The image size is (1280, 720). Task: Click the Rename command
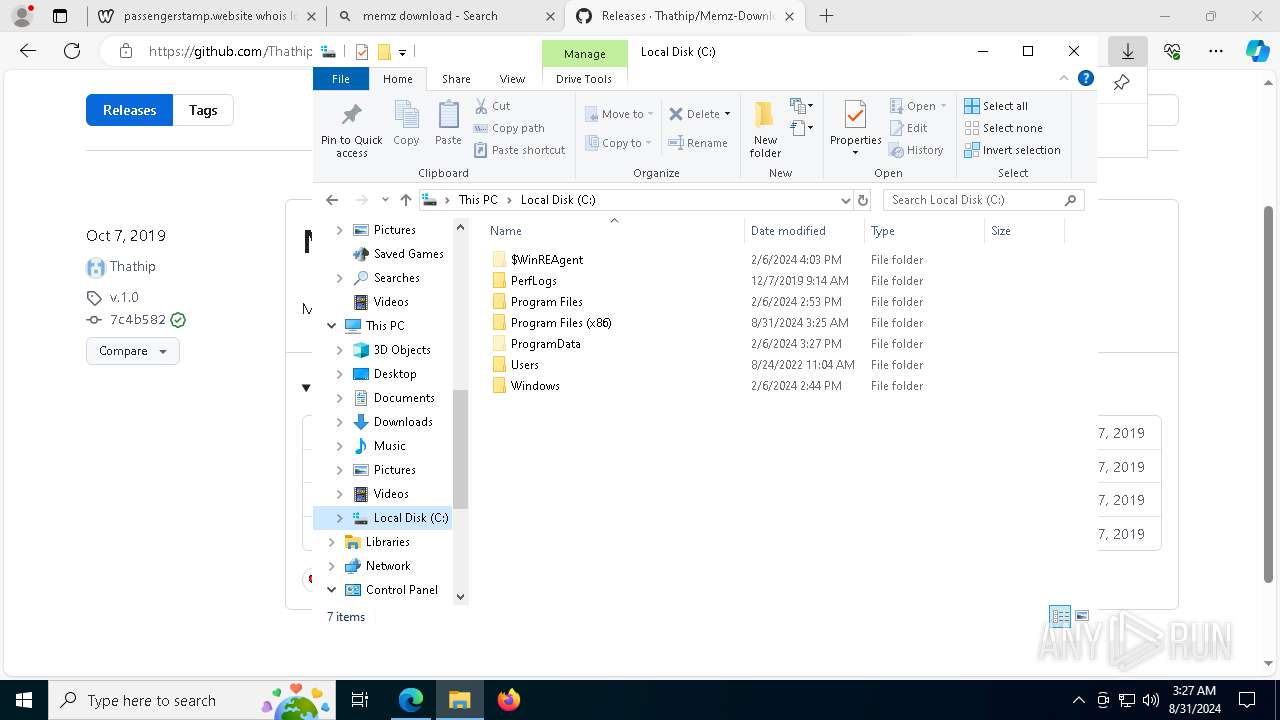(698, 143)
